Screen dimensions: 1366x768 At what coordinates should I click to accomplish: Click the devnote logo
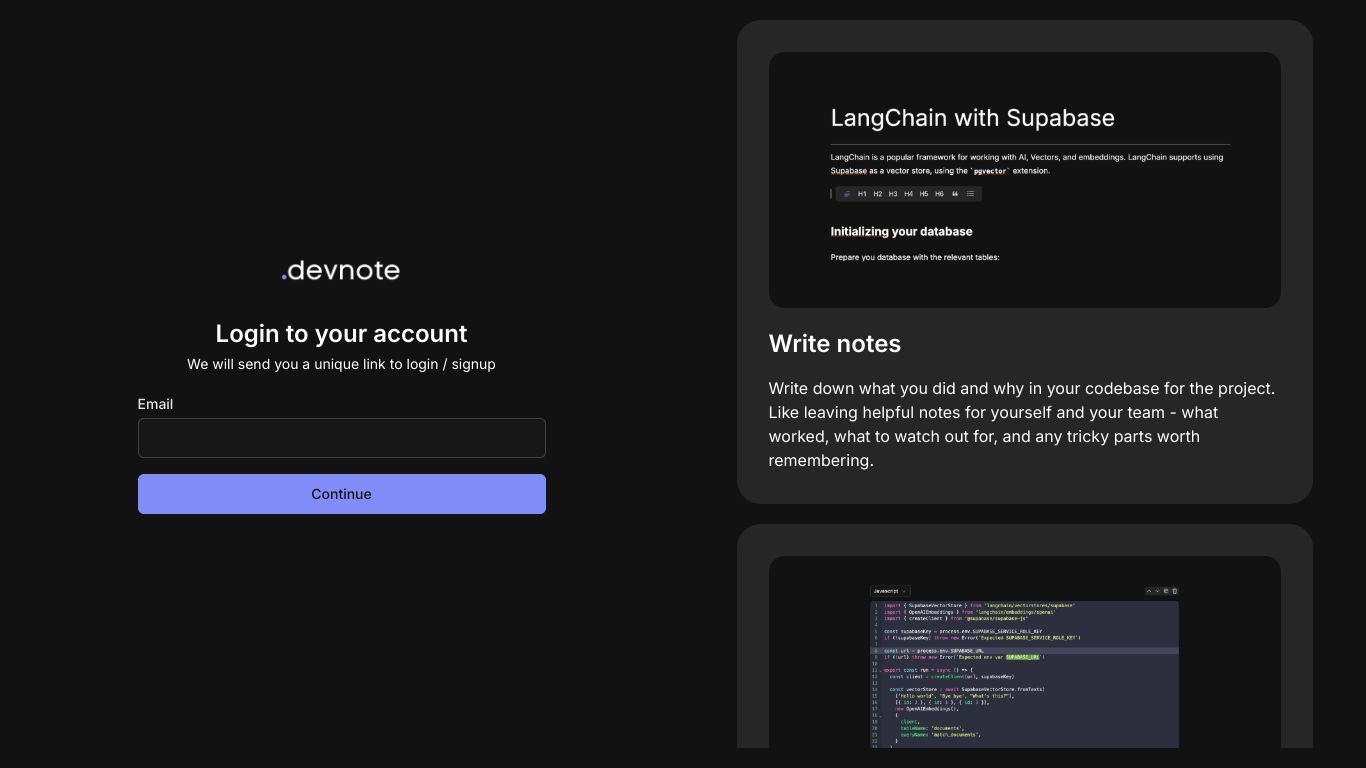[341, 270]
